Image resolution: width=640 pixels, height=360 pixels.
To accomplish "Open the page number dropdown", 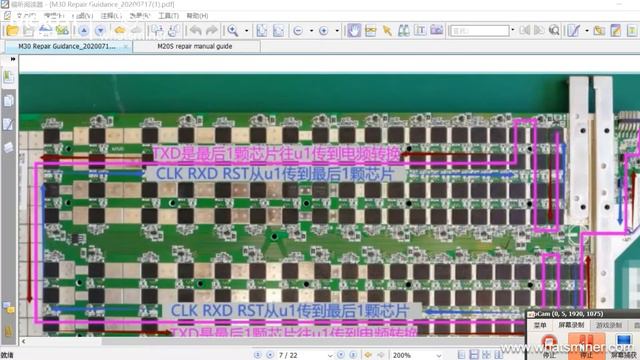I will pos(330,356).
